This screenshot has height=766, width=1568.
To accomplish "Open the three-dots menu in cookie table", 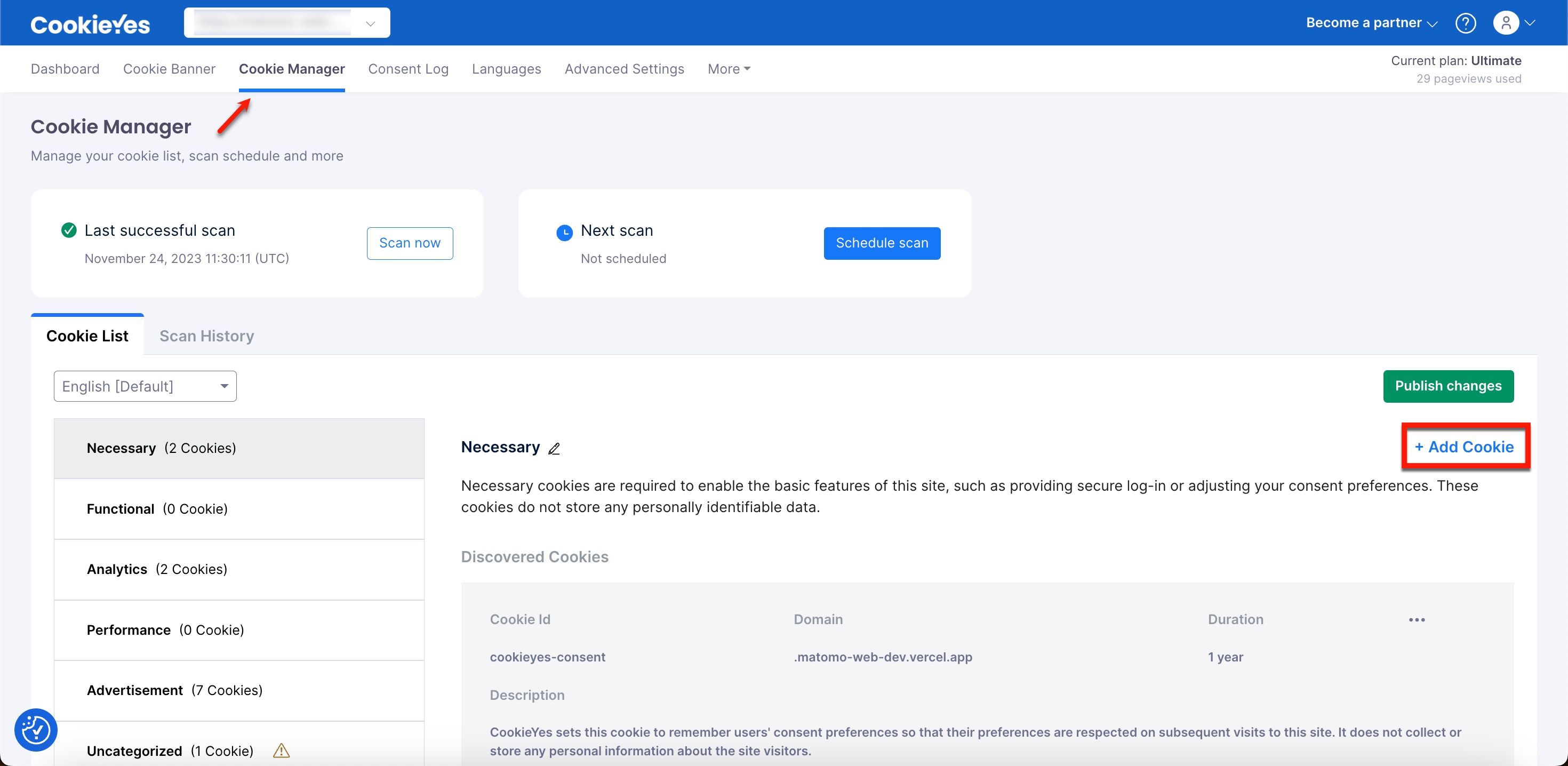I will [x=1417, y=620].
